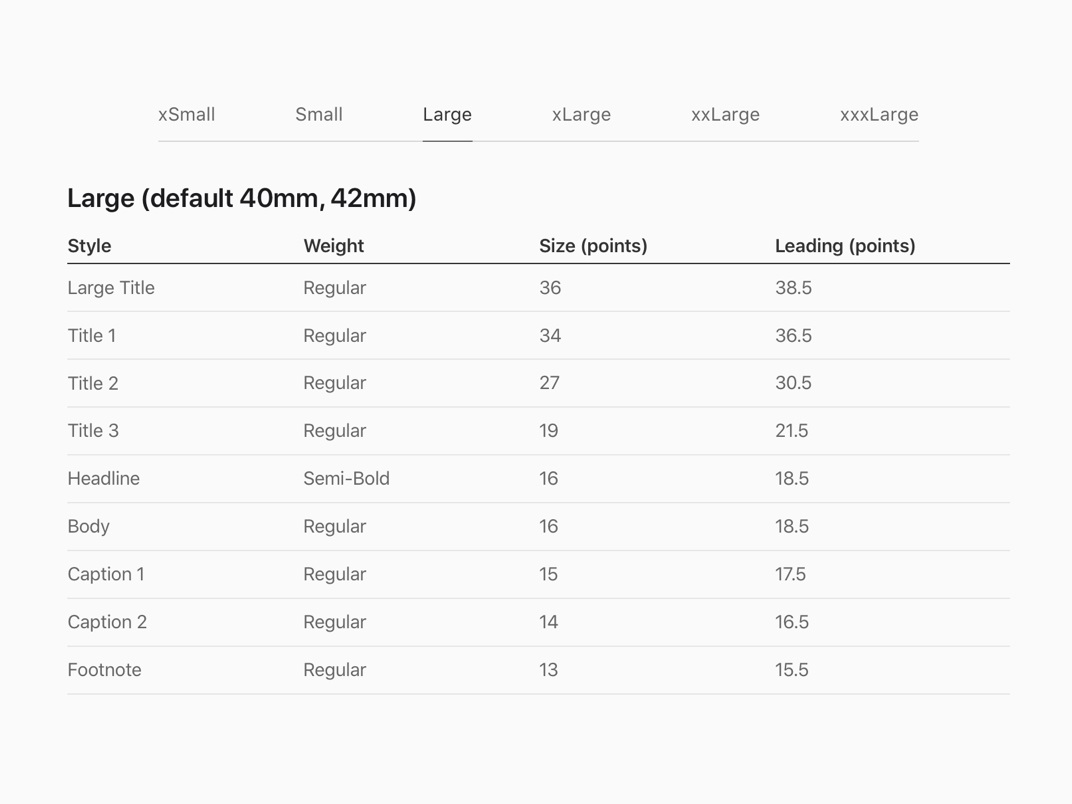Open the xLarge tab

pos(581,115)
